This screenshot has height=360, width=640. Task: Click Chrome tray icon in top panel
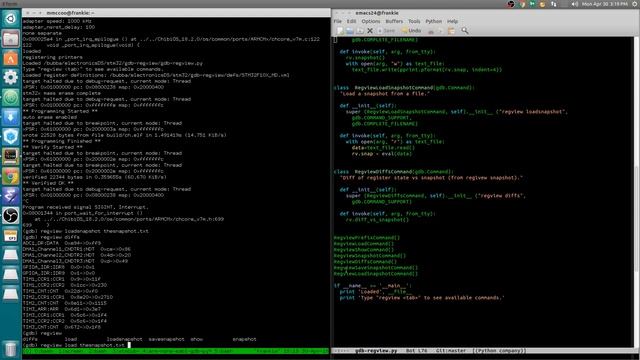pyautogui.click(x=522, y=4)
